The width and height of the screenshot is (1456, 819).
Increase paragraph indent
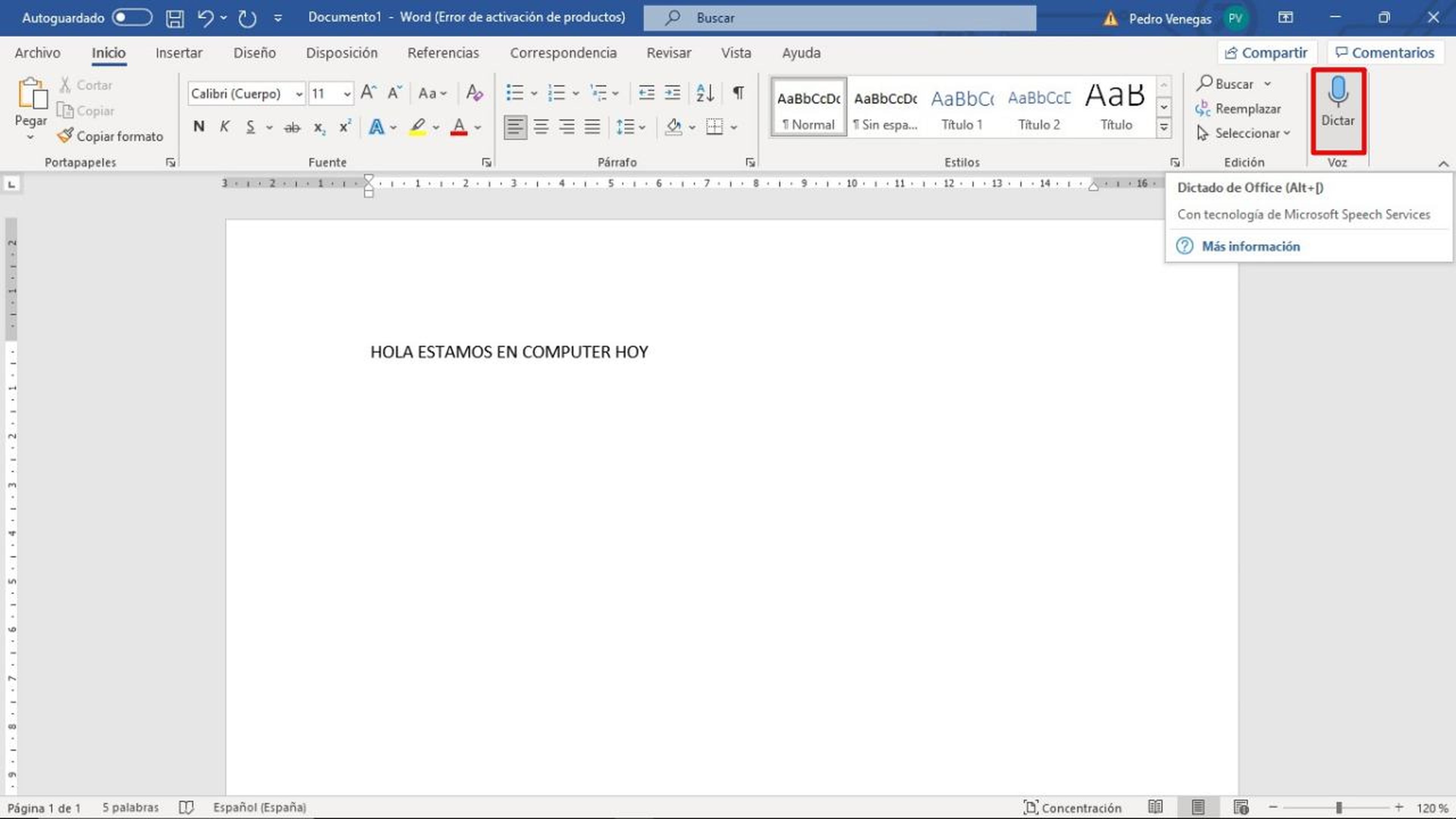point(672,92)
